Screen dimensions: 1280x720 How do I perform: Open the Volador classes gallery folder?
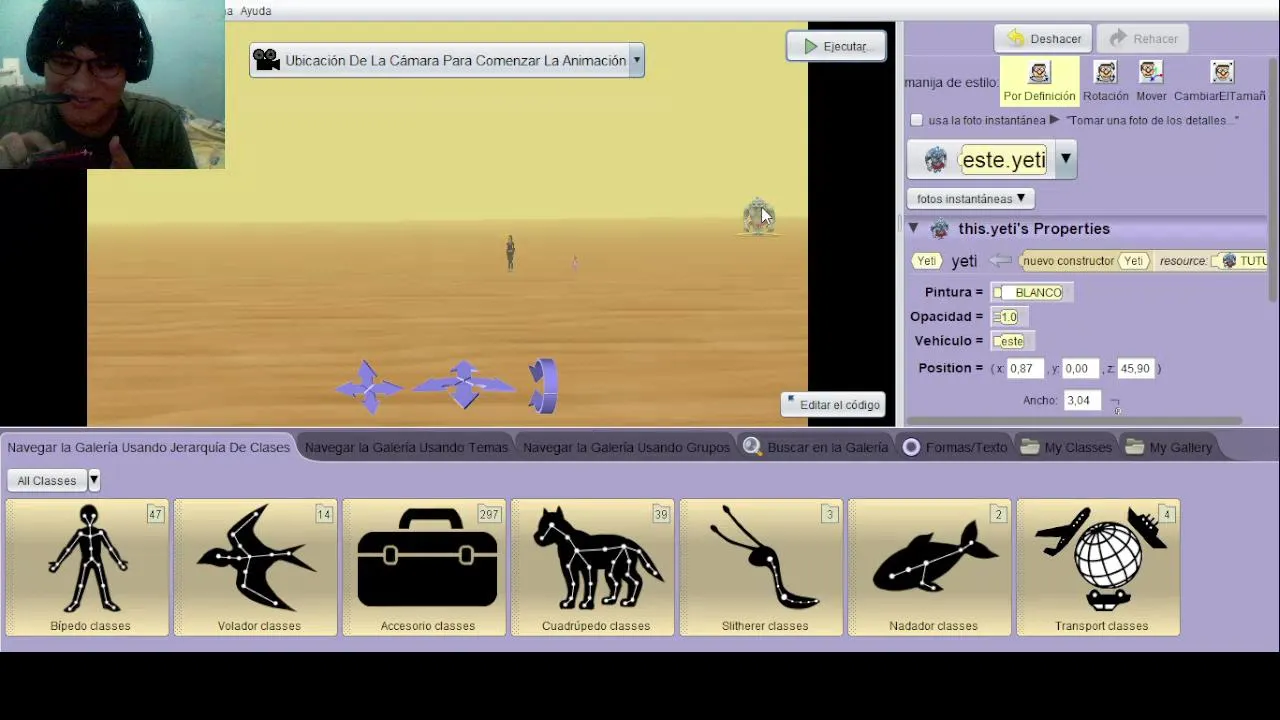(257, 567)
